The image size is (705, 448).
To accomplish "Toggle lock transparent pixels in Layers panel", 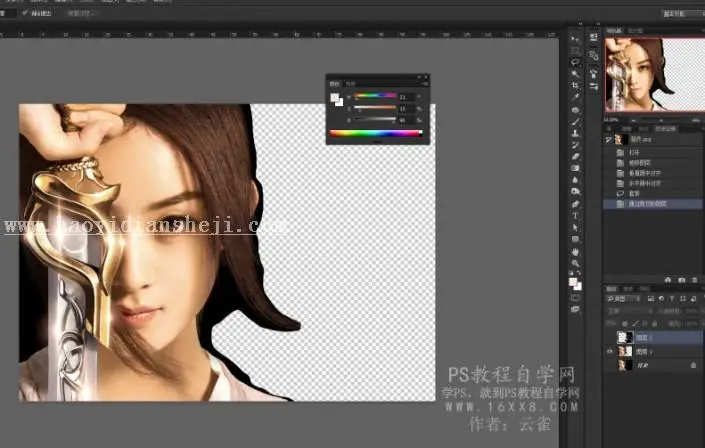I will [625, 323].
